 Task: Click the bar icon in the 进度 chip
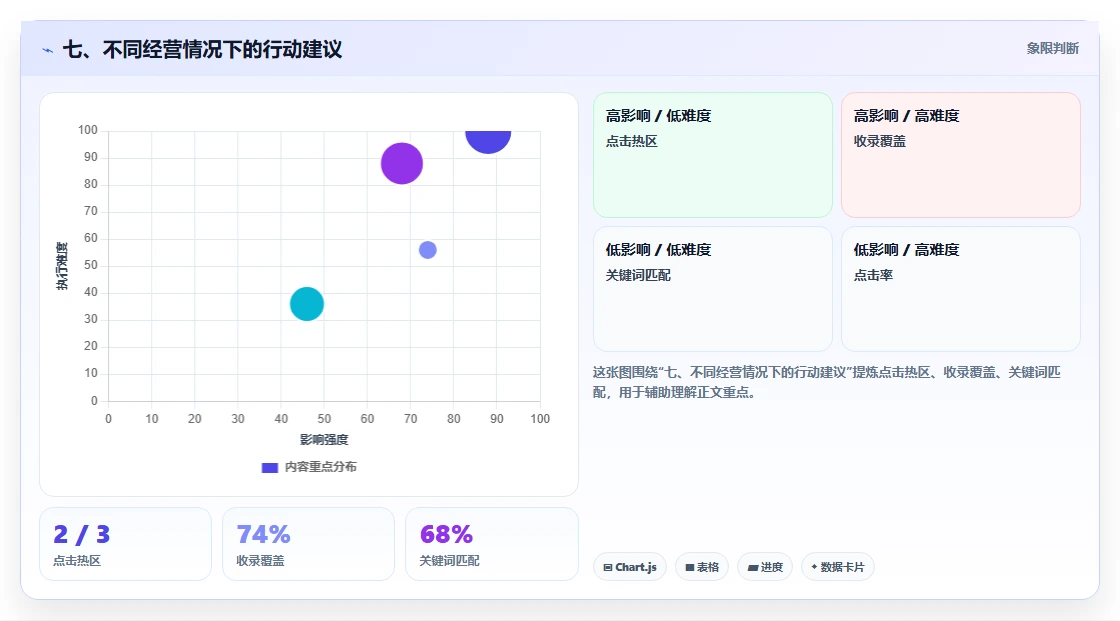(753, 567)
